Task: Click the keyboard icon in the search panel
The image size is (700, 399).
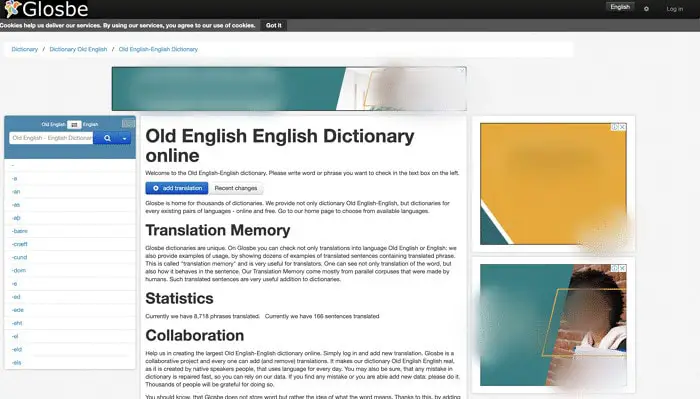Action: coord(128,123)
